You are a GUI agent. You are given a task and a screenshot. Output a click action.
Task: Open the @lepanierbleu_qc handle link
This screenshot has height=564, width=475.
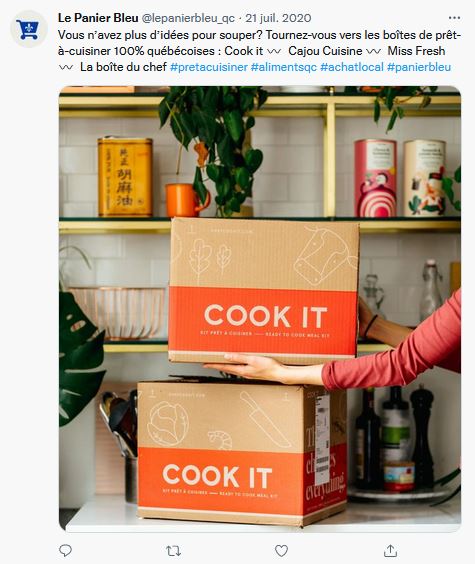click(188, 18)
